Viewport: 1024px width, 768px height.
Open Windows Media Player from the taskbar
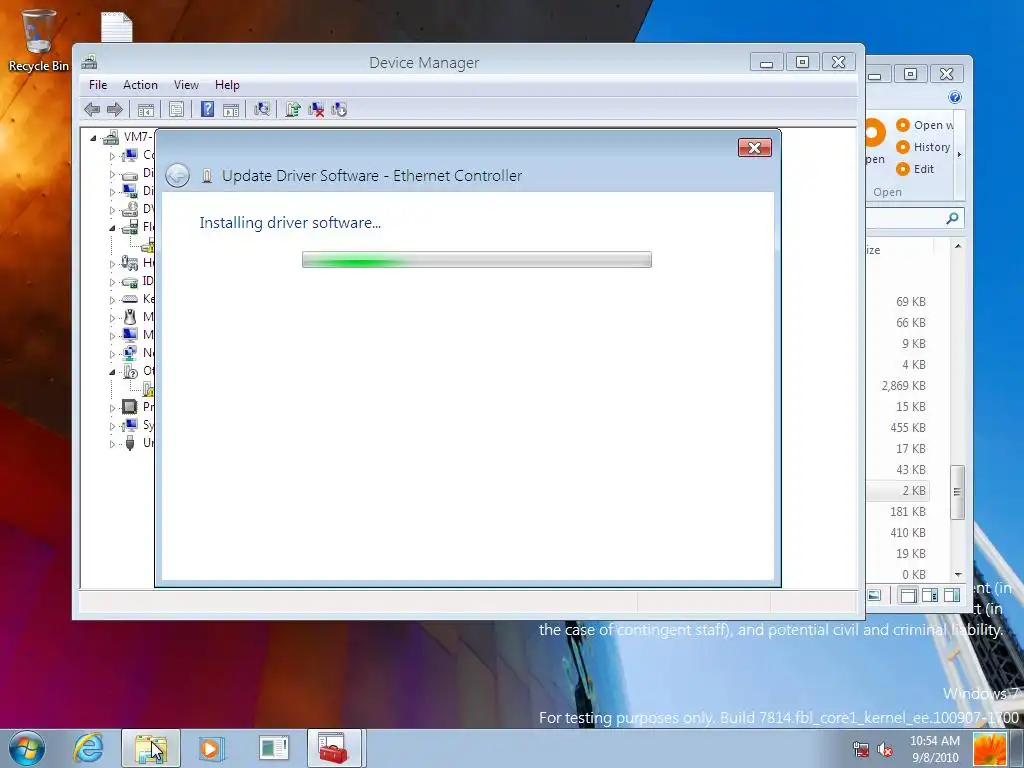pyautogui.click(x=211, y=748)
